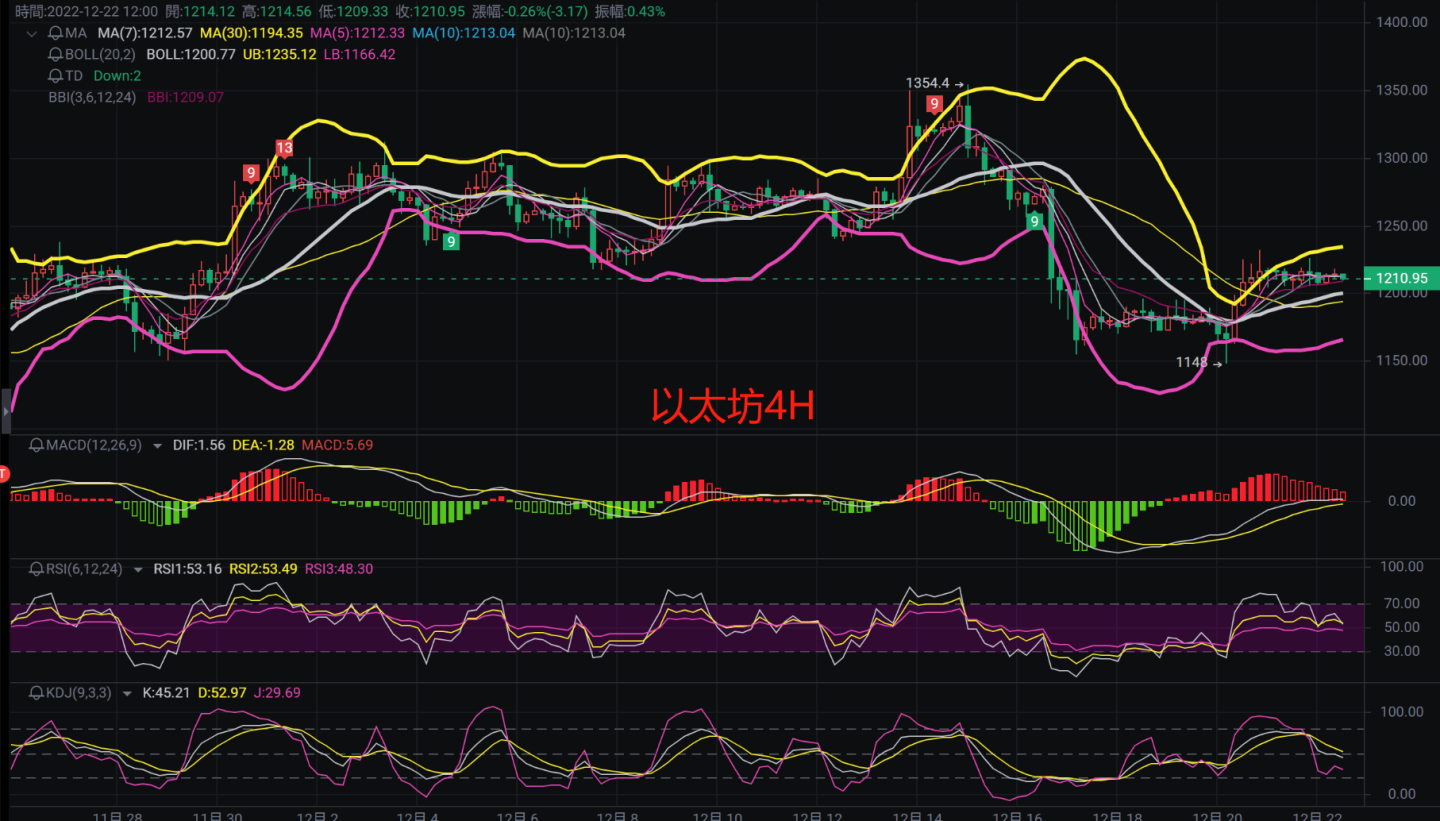Screen dimensions: 1440x821
Task: Click the 1148 low price marker
Action: [x=1192, y=363]
